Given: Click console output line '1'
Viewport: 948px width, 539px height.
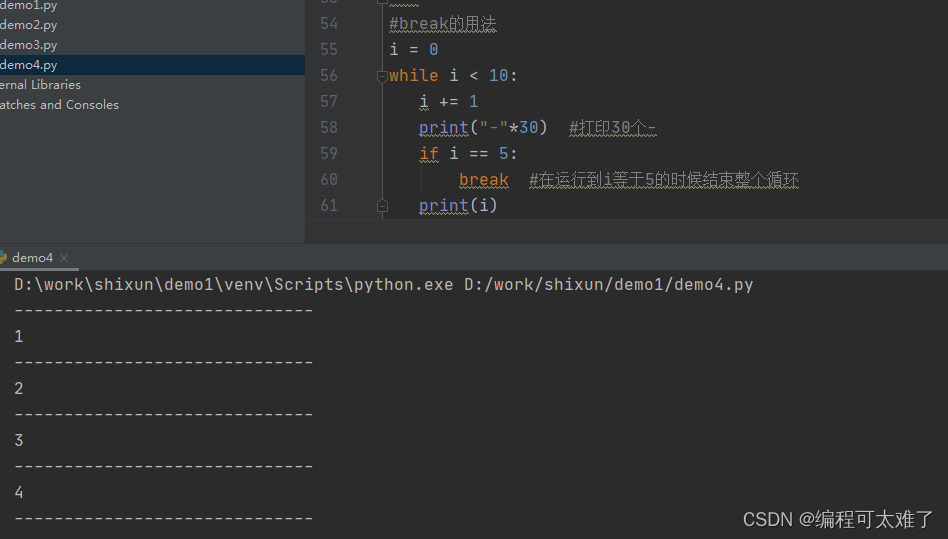Looking at the screenshot, I should 19,337.
